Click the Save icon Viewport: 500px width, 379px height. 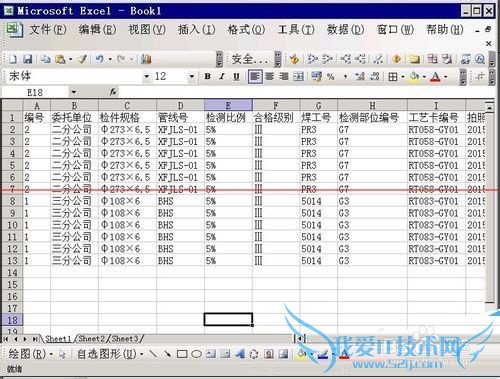click(x=27, y=59)
